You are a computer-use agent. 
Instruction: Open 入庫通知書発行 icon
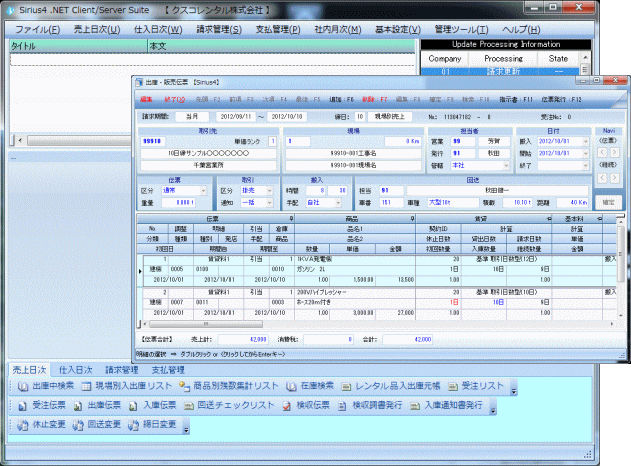[x=415, y=406]
